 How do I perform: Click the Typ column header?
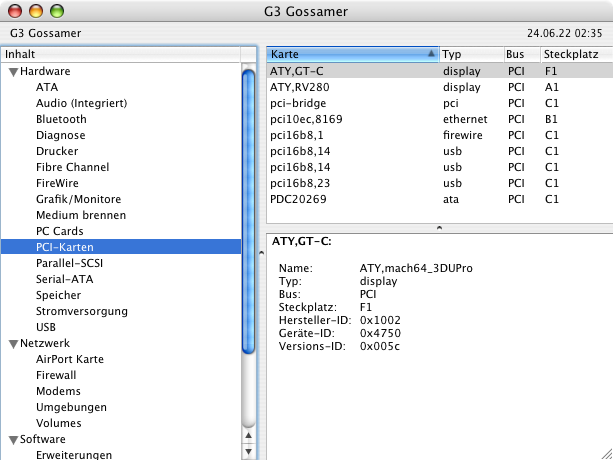pyautogui.click(x=471, y=54)
